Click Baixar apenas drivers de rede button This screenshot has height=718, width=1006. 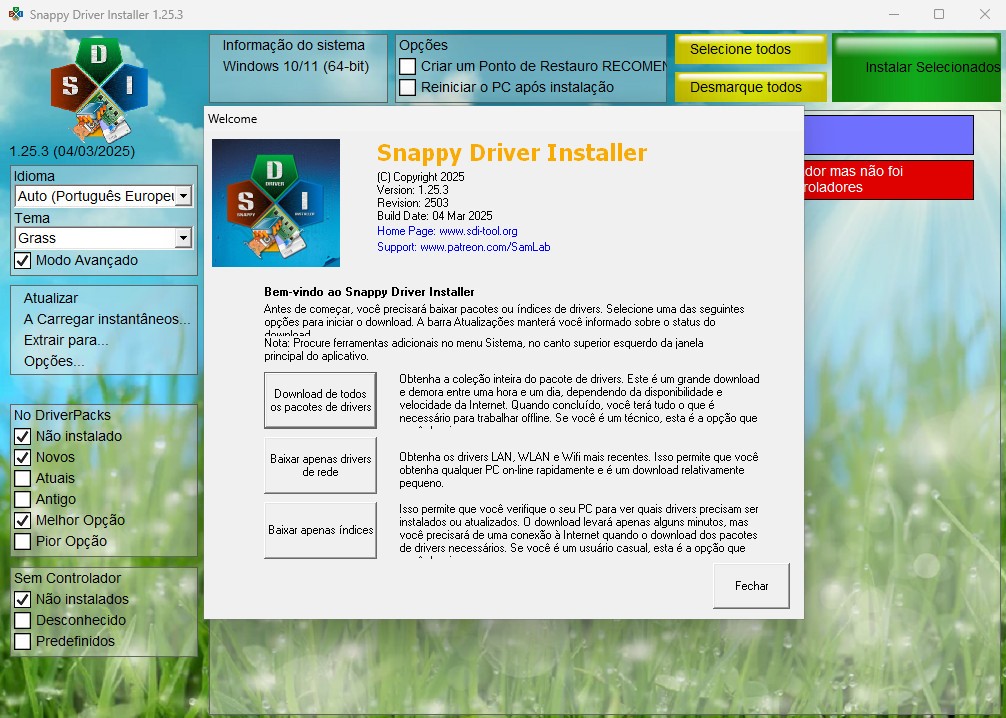(320, 465)
